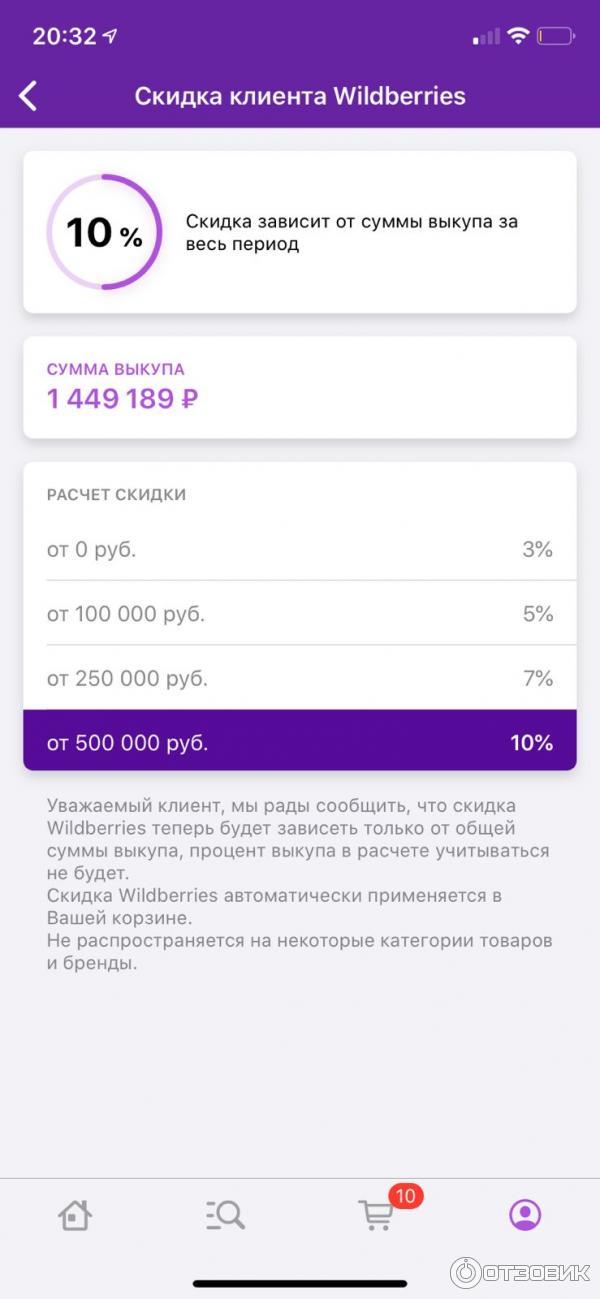Tap the 'Скидка клиента Wildberries' title
The width and height of the screenshot is (600, 1299).
click(300, 96)
